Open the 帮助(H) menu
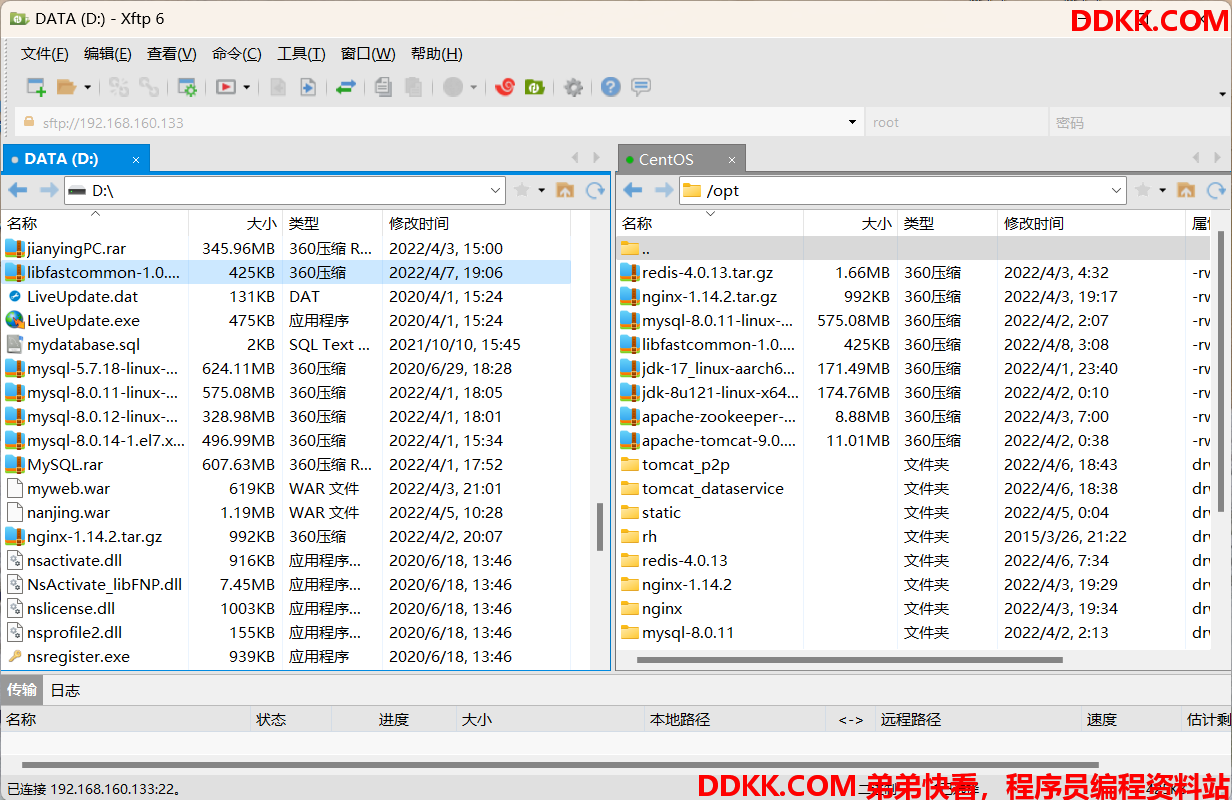 [x=437, y=54]
